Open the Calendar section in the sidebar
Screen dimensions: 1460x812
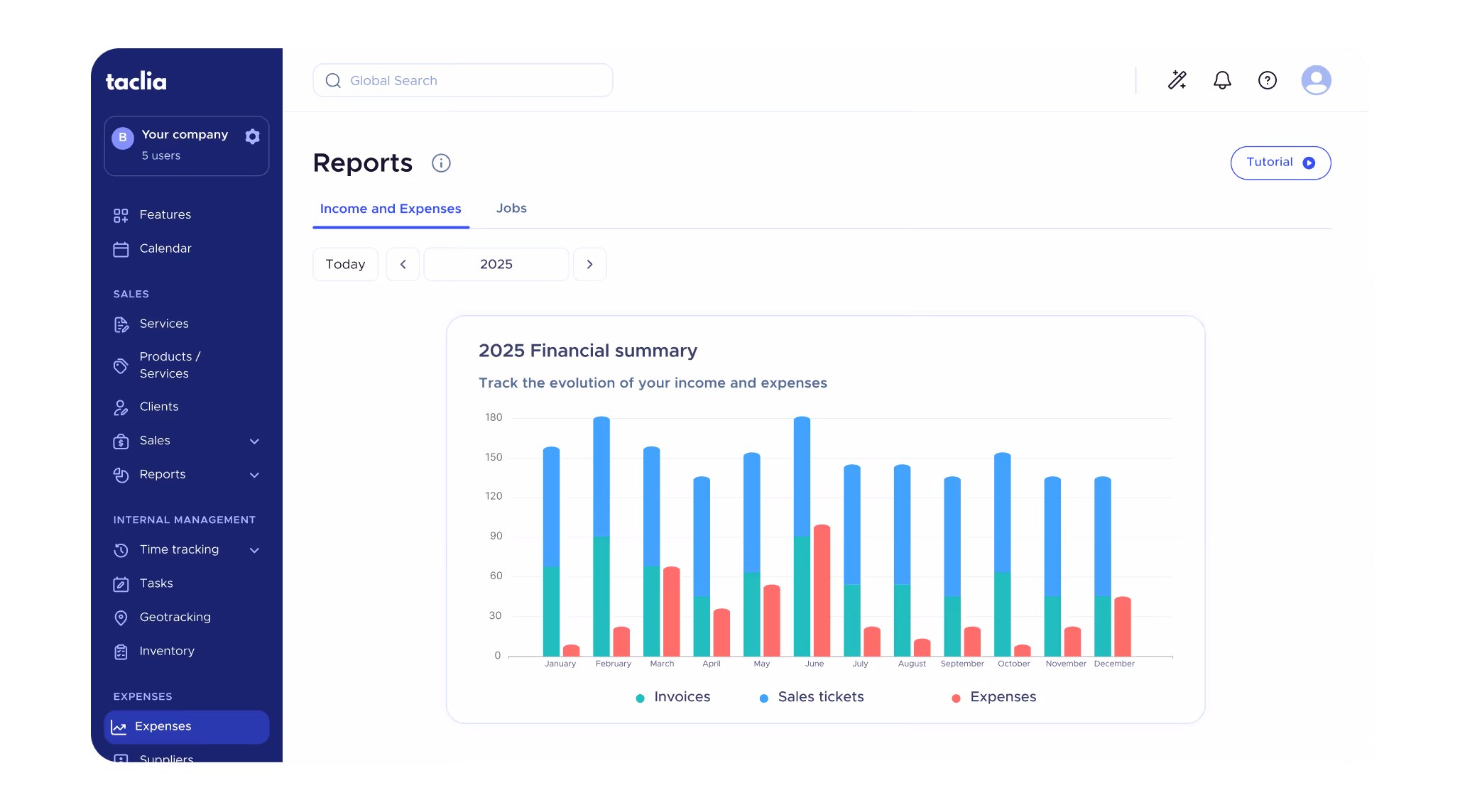pos(164,248)
